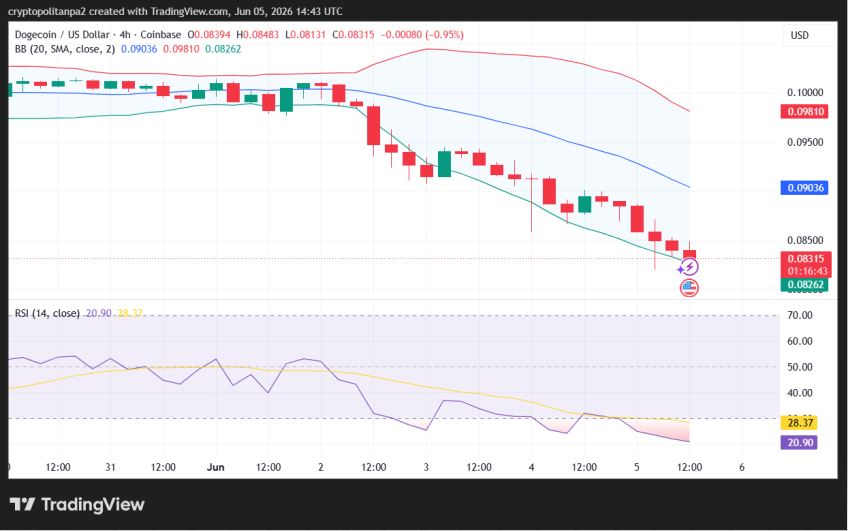Click the latest red candle near 0.08315
848x531 pixels.
coord(690,254)
